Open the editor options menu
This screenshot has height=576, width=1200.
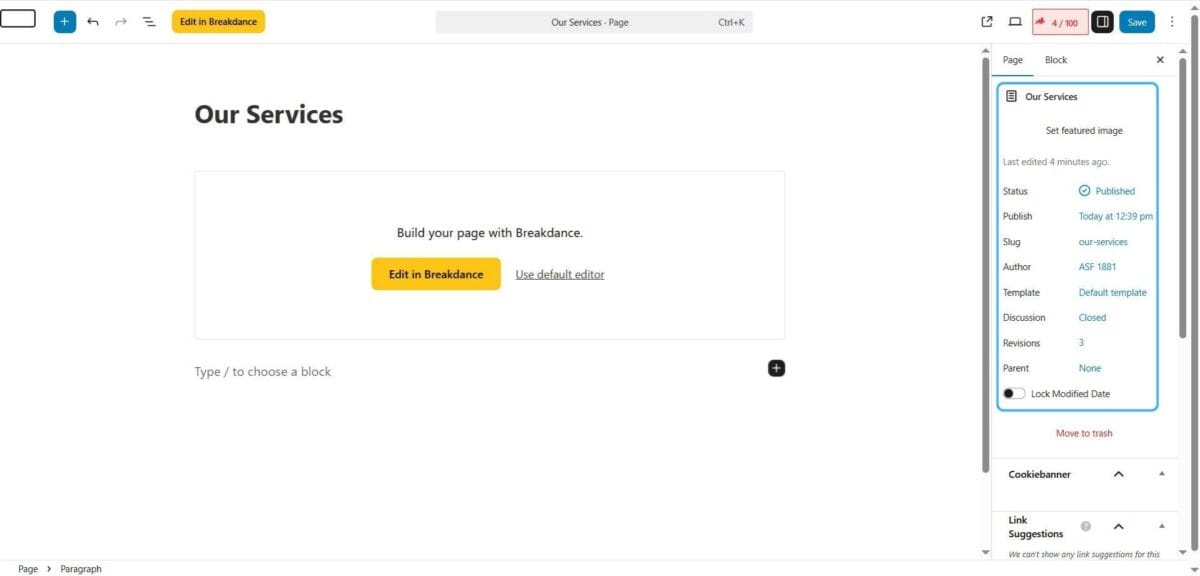pos(1171,21)
